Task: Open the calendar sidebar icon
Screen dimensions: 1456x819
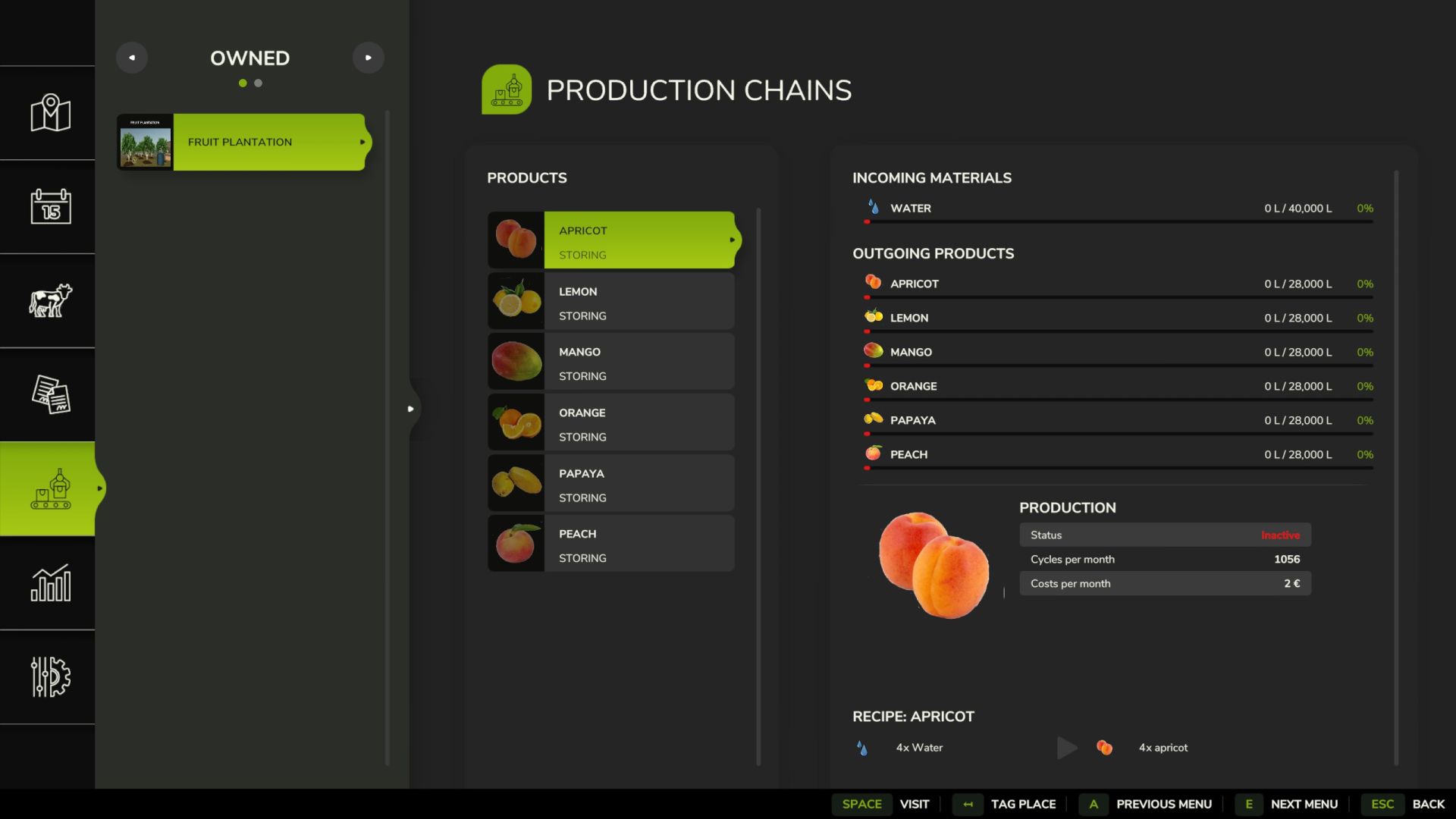Action: (x=50, y=206)
